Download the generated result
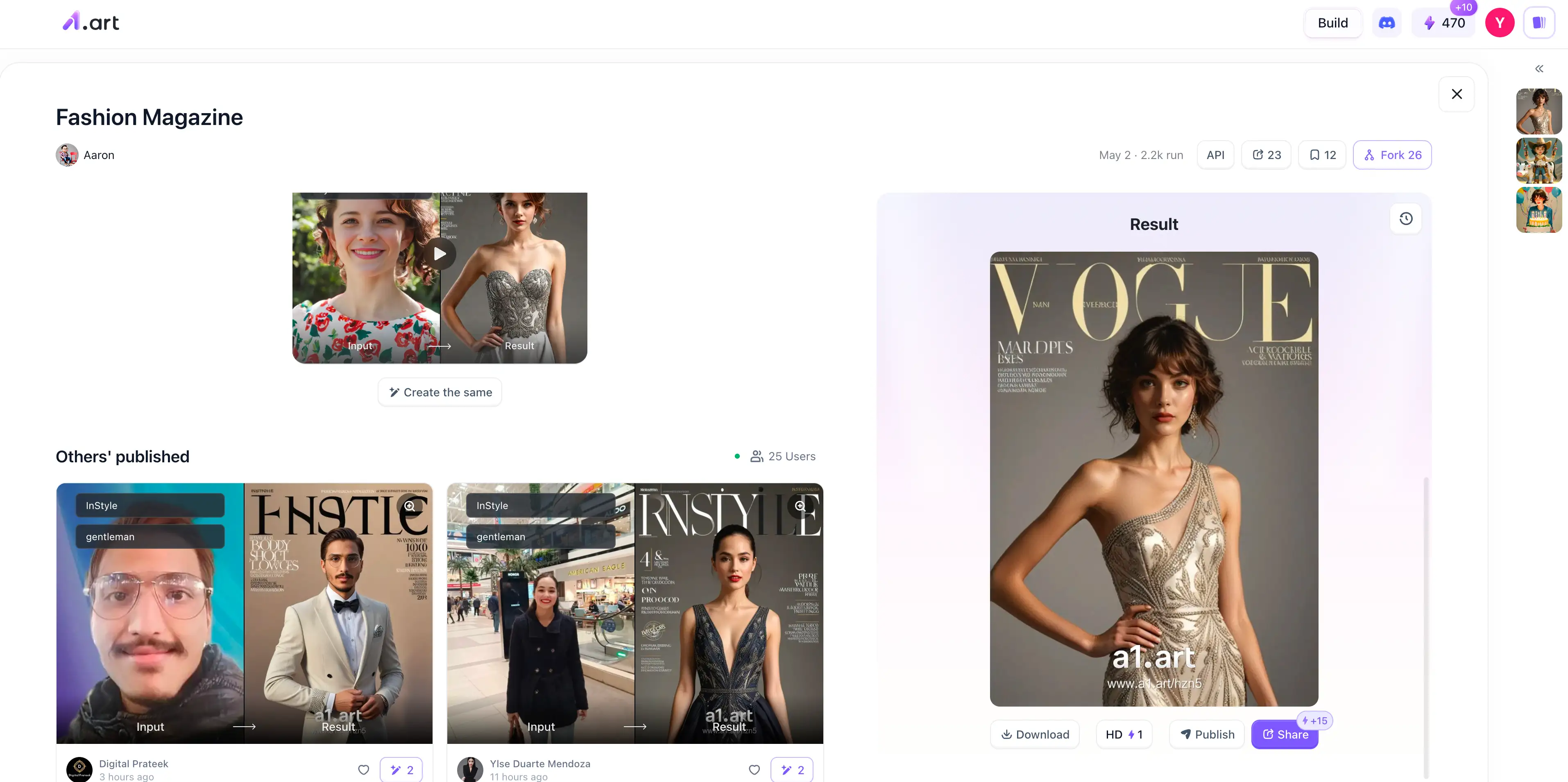Screen dimensions: 1568x782 (1034, 734)
